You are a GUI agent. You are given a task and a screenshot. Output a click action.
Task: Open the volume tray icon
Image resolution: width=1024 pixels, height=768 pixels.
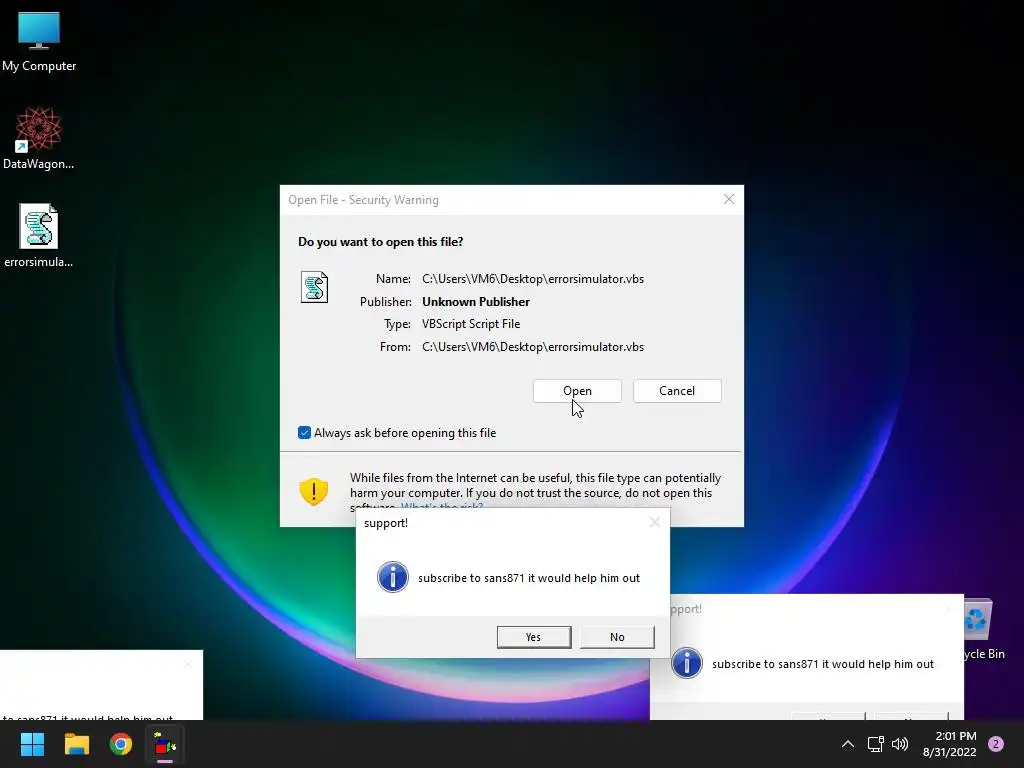coord(900,744)
